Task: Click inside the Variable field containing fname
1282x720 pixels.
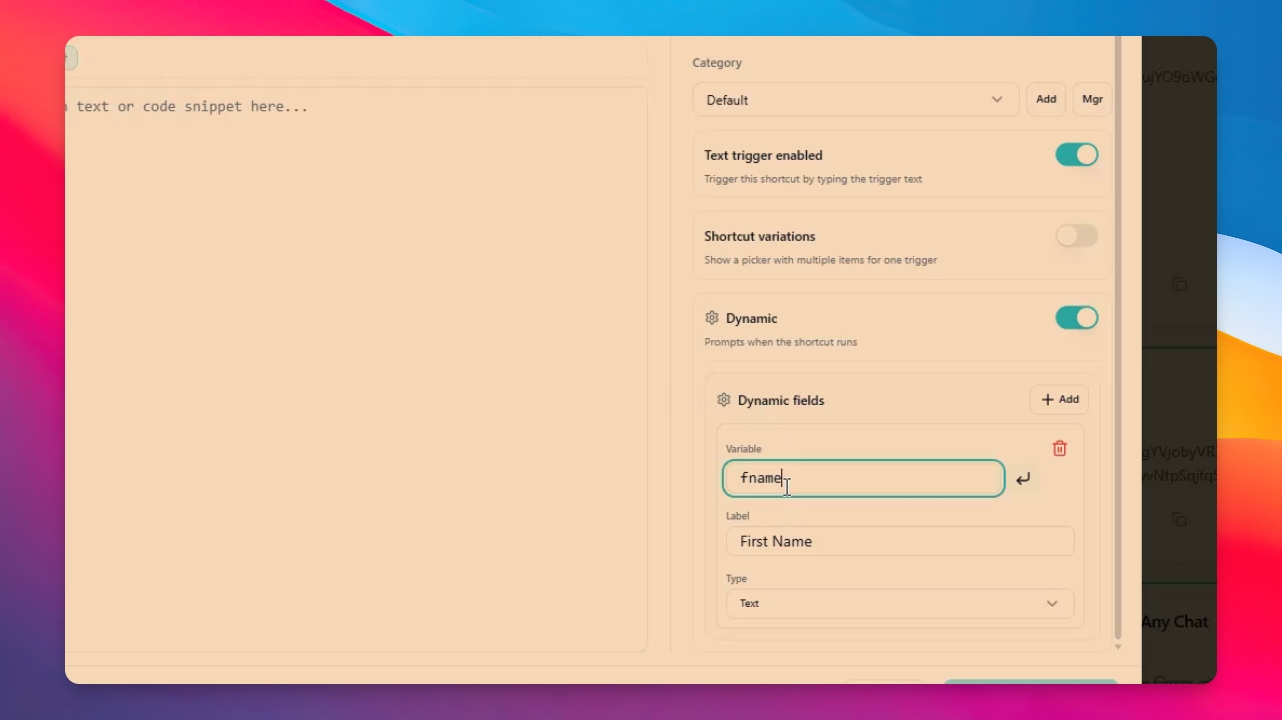Action: click(864, 479)
